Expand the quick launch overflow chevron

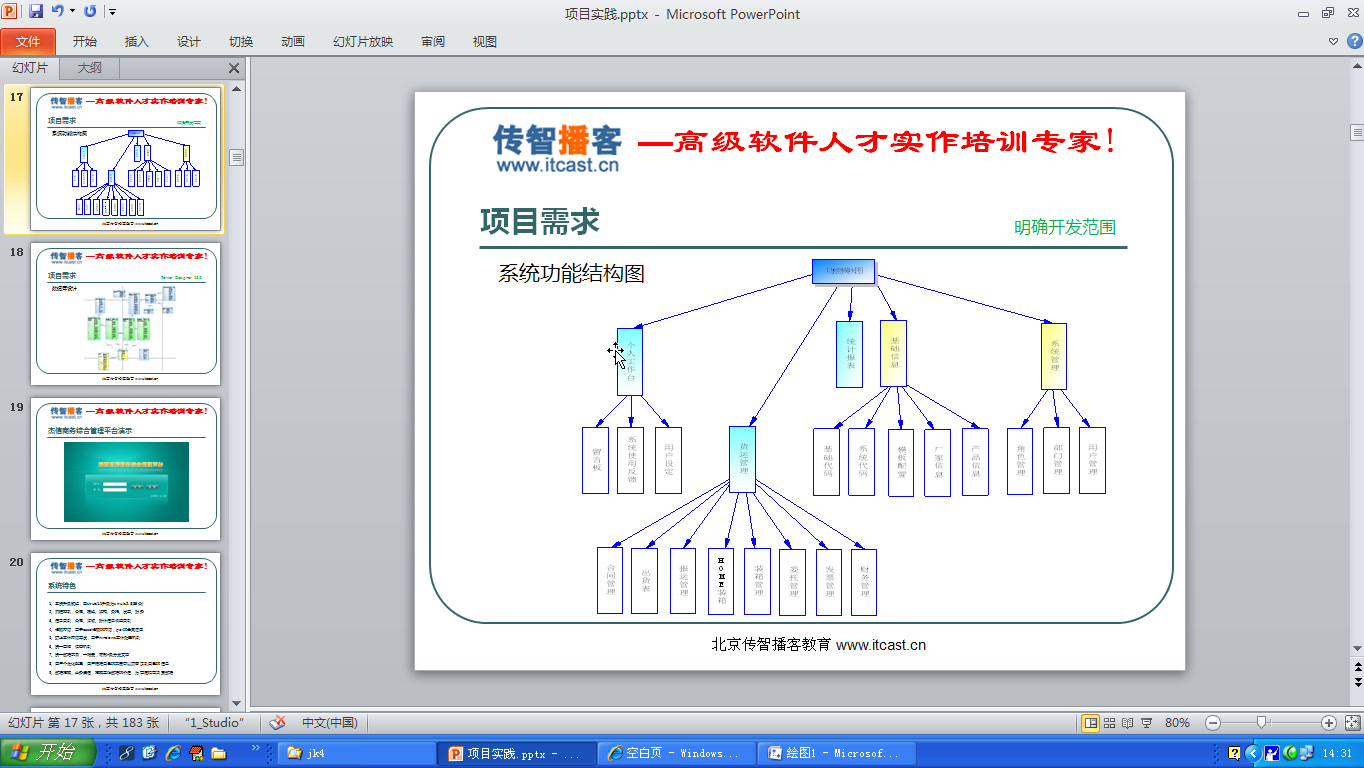tap(255, 748)
